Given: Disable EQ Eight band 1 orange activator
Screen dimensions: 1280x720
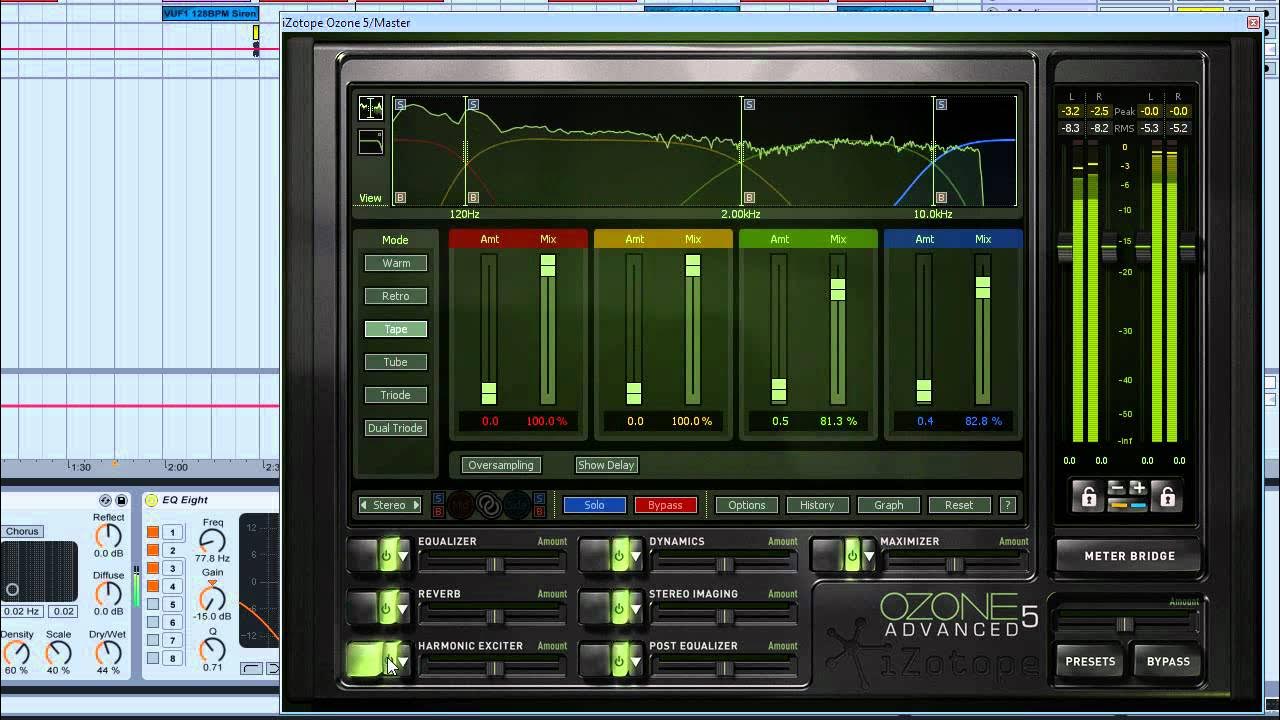Looking at the screenshot, I should (x=153, y=532).
